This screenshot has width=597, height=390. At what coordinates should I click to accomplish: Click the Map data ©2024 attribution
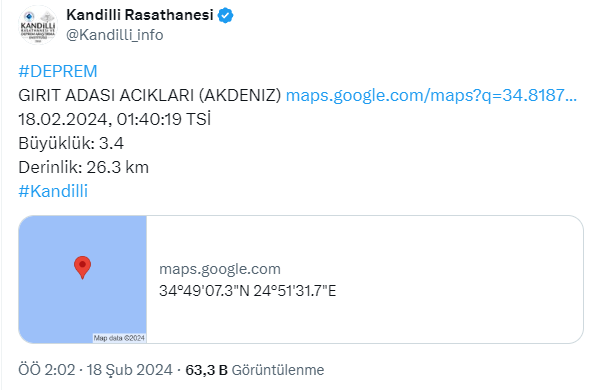tap(119, 338)
